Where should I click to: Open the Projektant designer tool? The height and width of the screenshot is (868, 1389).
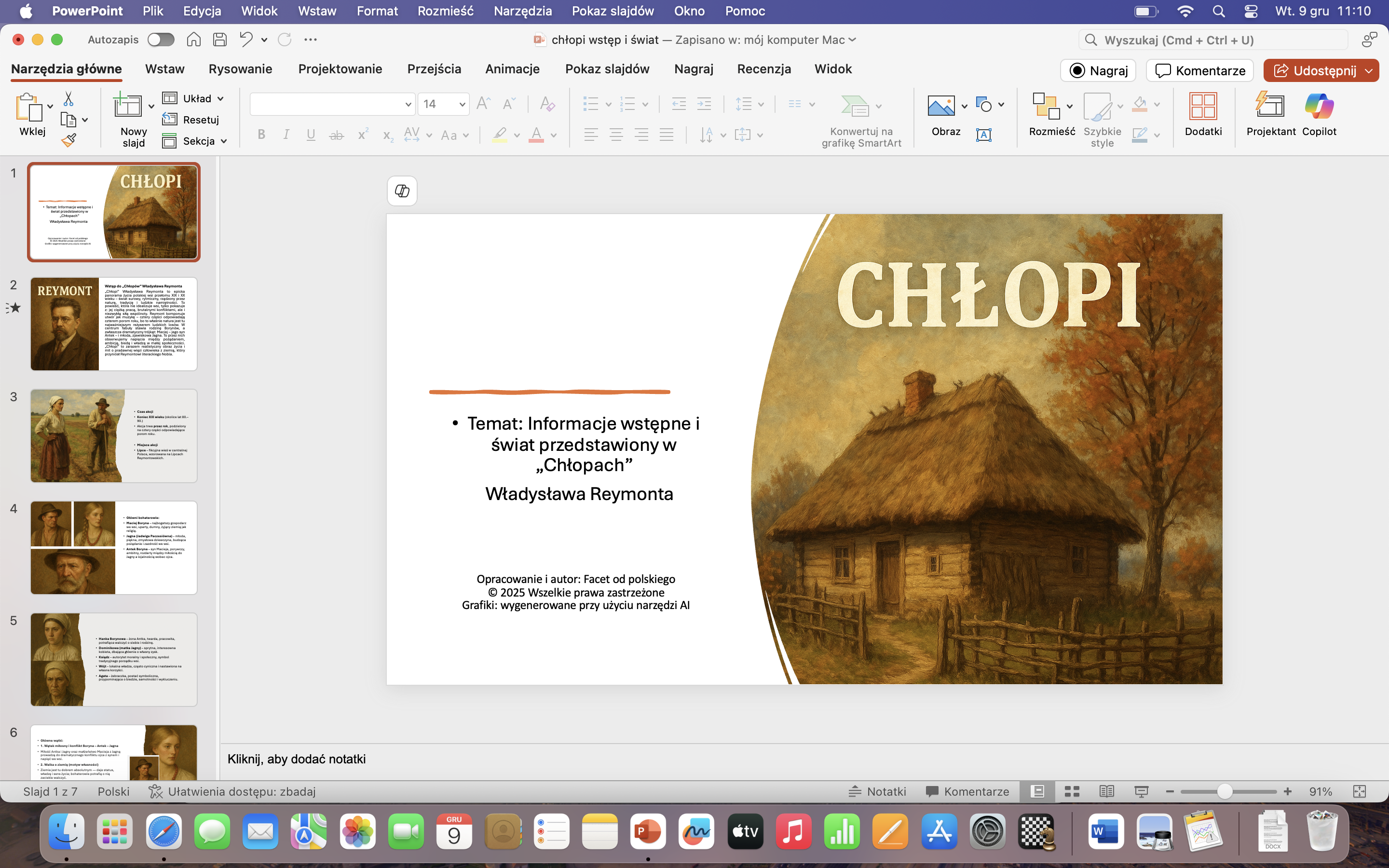point(1270,115)
